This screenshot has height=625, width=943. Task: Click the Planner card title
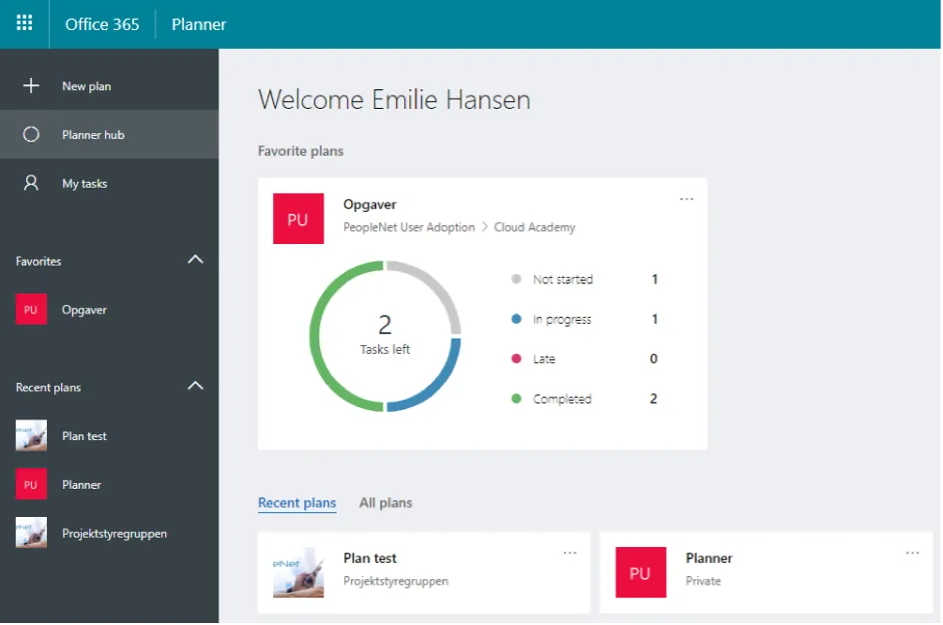(x=709, y=558)
